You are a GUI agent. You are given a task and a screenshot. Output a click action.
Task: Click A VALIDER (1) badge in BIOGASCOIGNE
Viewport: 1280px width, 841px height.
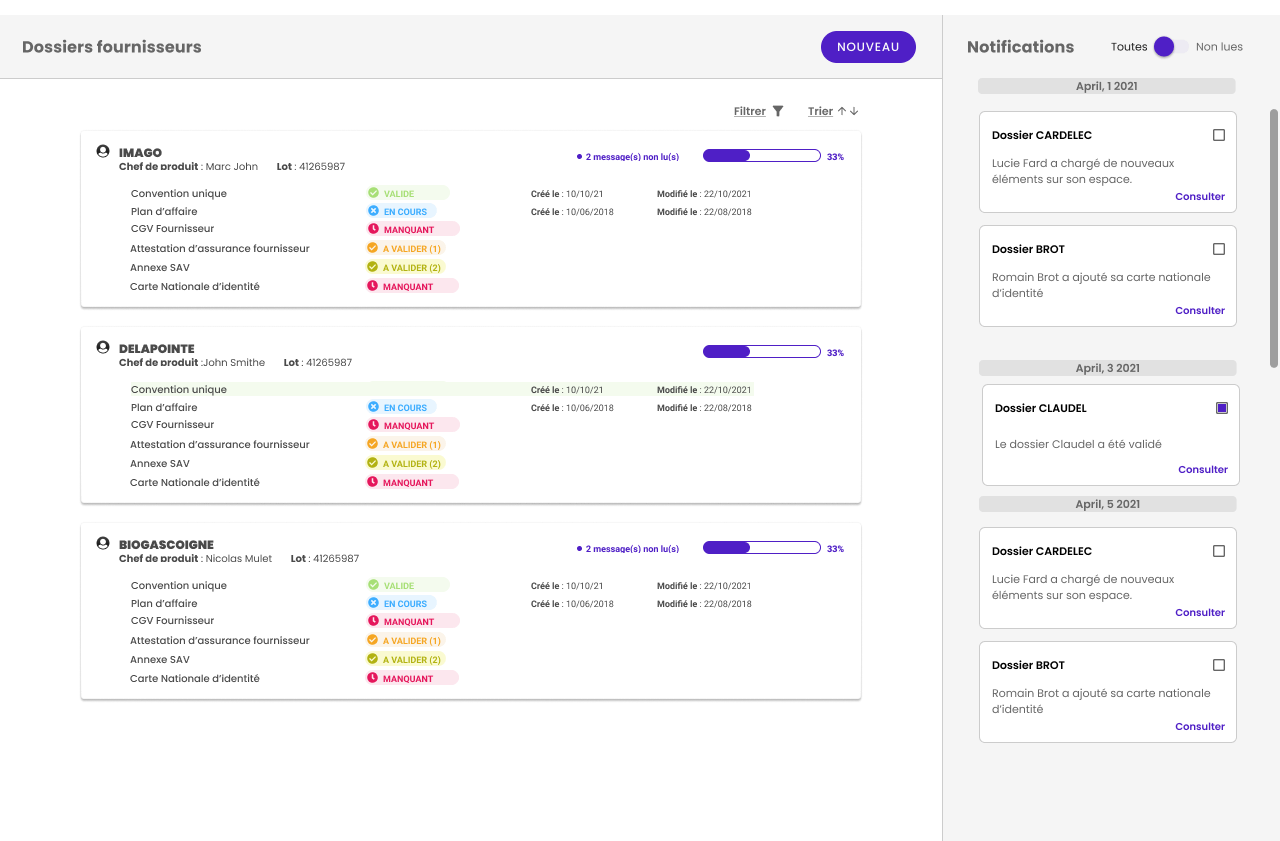pos(405,640)
